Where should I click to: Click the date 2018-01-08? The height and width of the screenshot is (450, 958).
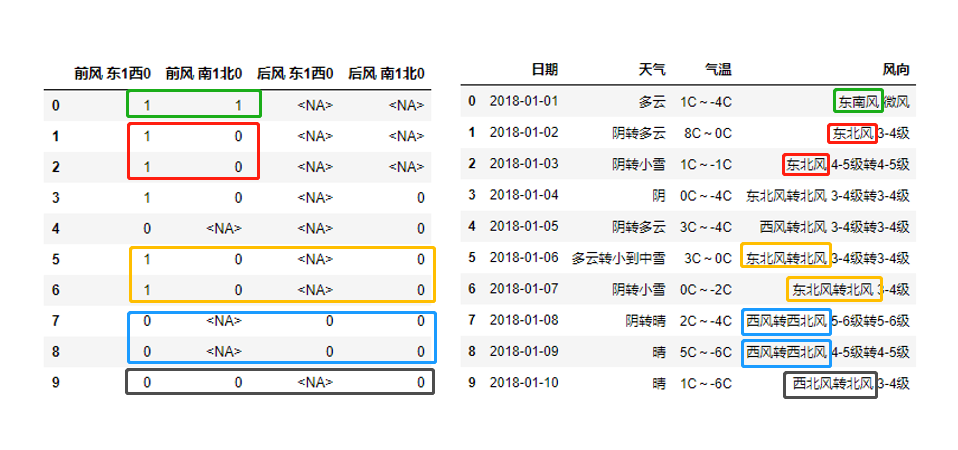coord(524,321)
